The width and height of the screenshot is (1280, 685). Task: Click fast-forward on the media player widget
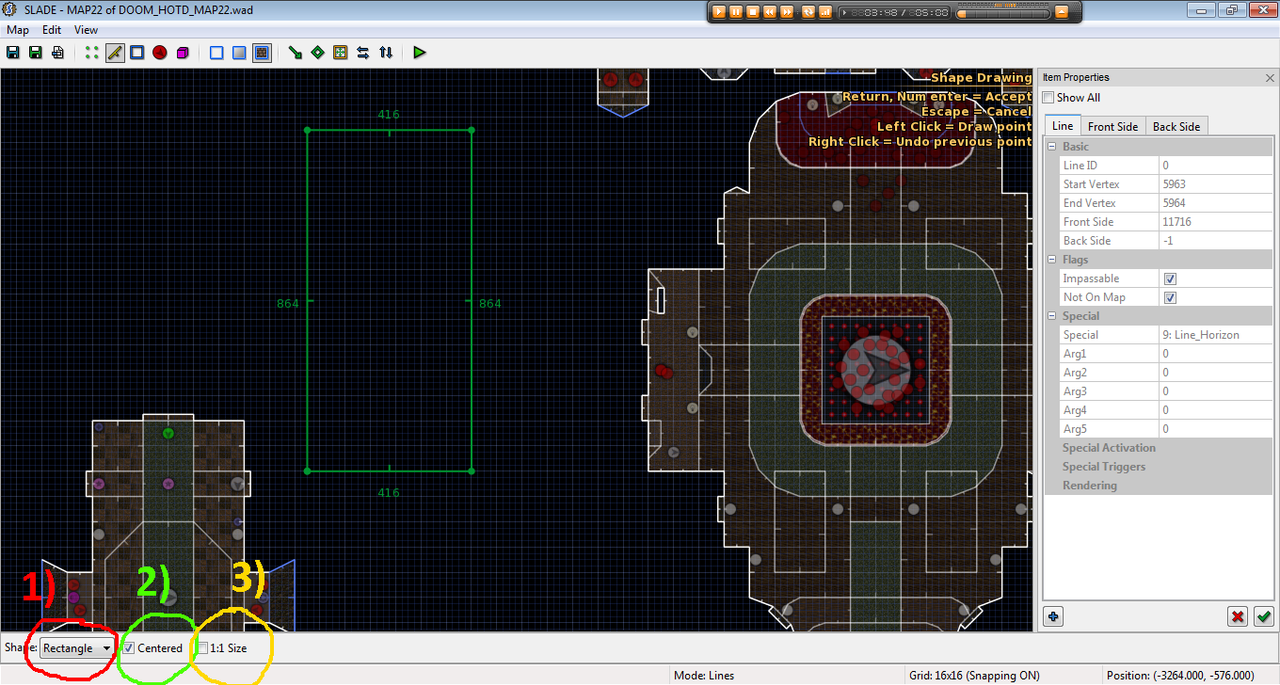787,12
